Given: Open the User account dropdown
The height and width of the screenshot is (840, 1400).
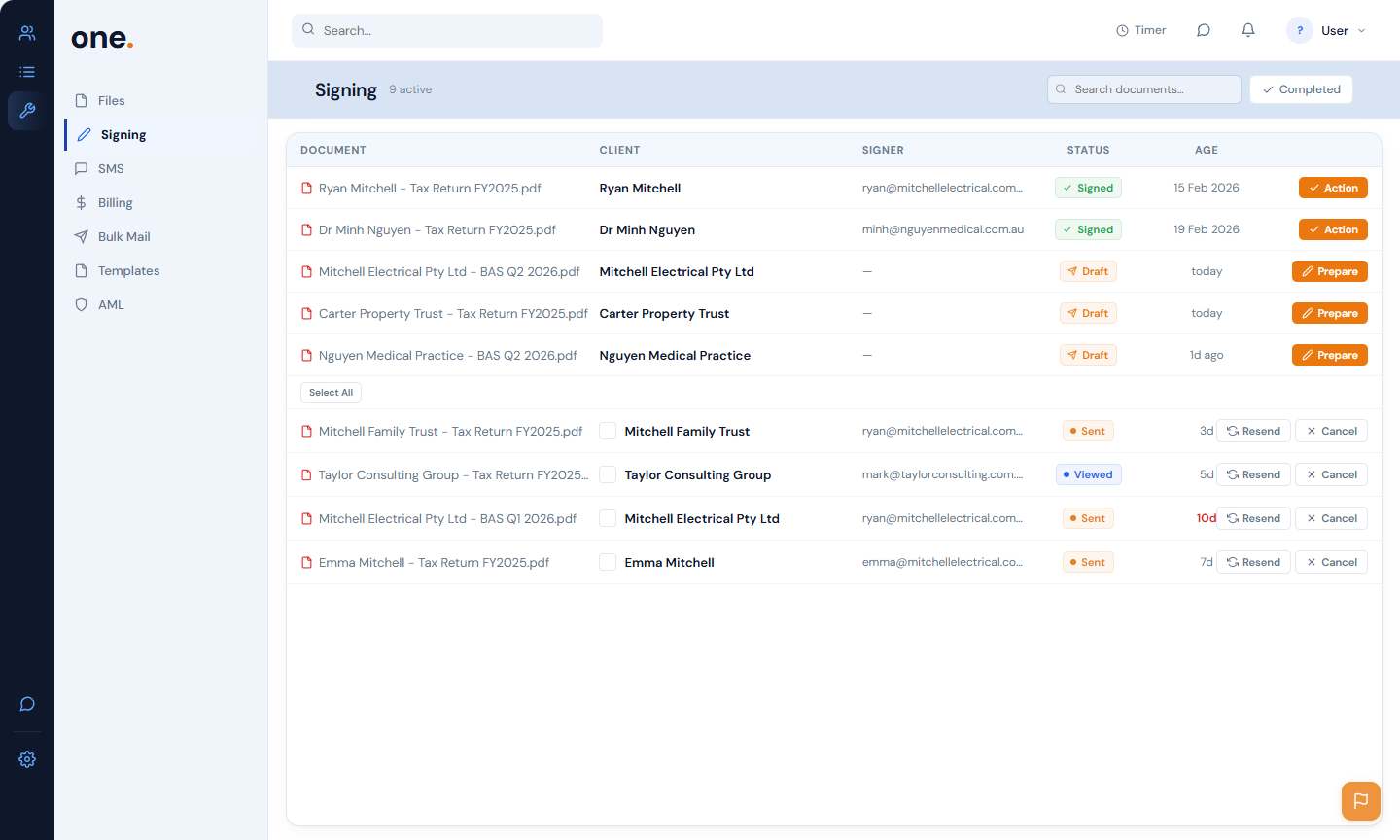Looking at the screenshot, I should [x=1328, y=30].
